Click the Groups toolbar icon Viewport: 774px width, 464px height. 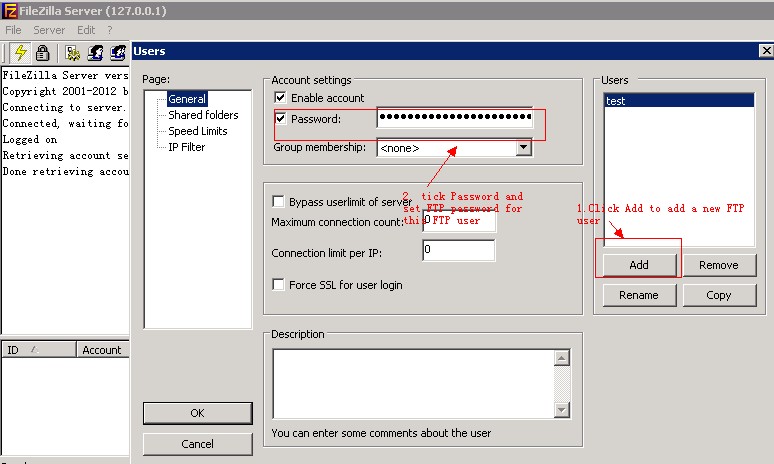click(x=120, y=53)
